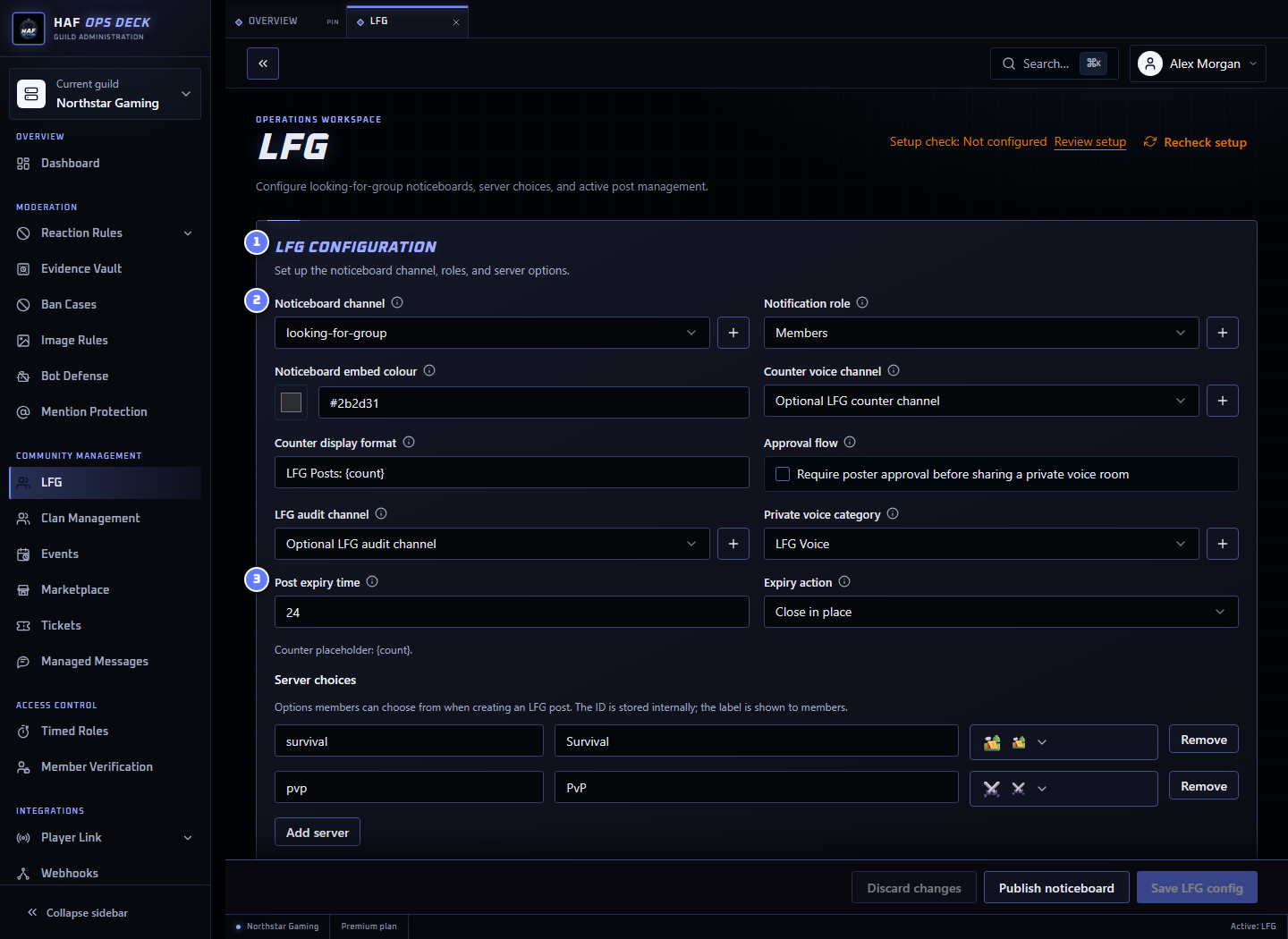Click the Evidence Vault icon
Viewport: 1288px width, 939px height.
coord(23,269)
